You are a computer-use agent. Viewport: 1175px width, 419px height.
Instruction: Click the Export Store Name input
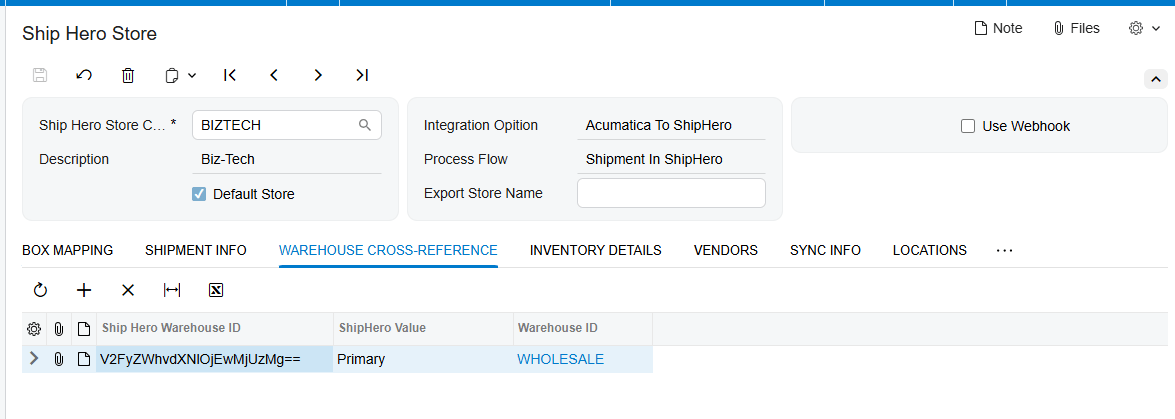pos(671,193)
